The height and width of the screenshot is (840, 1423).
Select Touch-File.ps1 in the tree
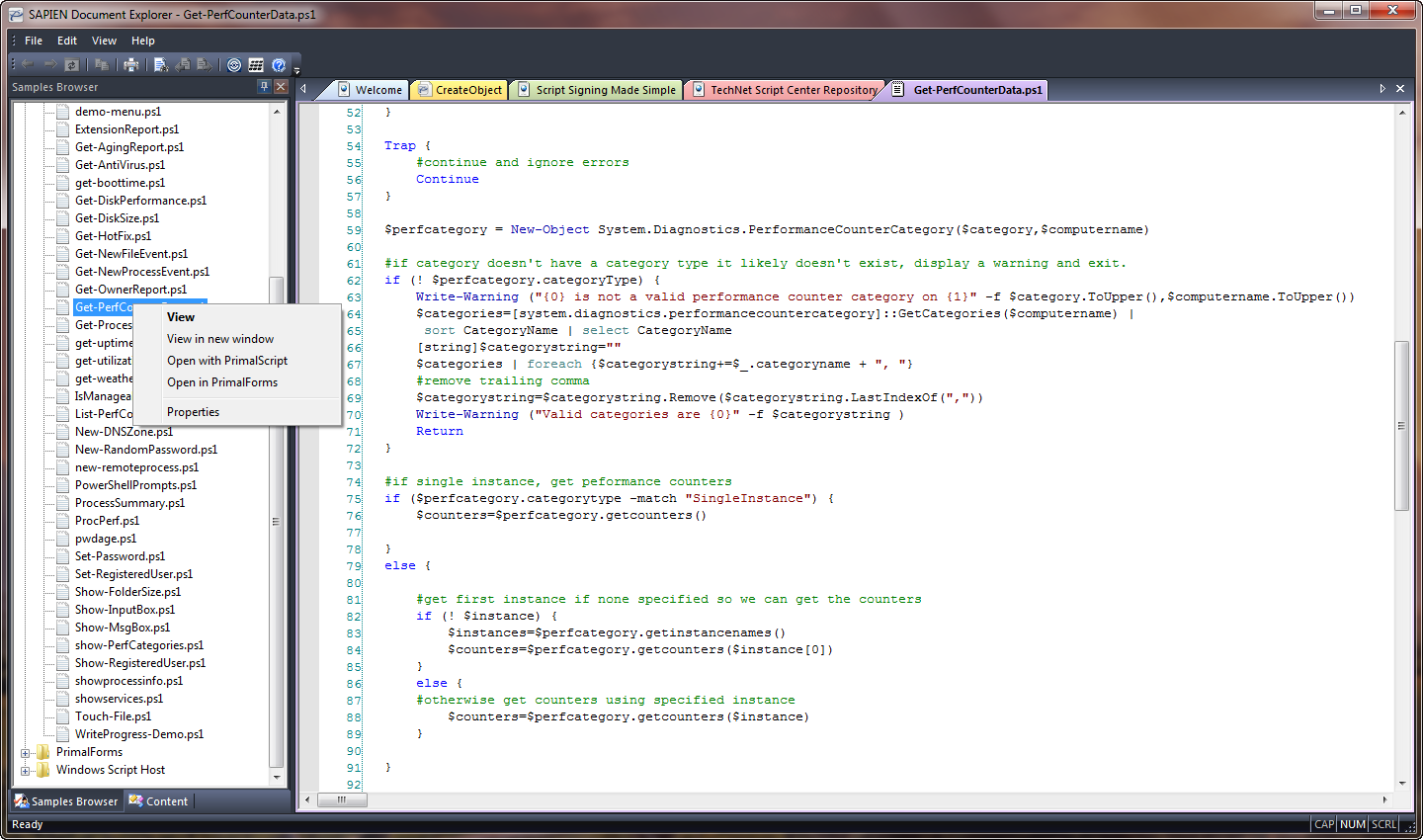[113, 716]
